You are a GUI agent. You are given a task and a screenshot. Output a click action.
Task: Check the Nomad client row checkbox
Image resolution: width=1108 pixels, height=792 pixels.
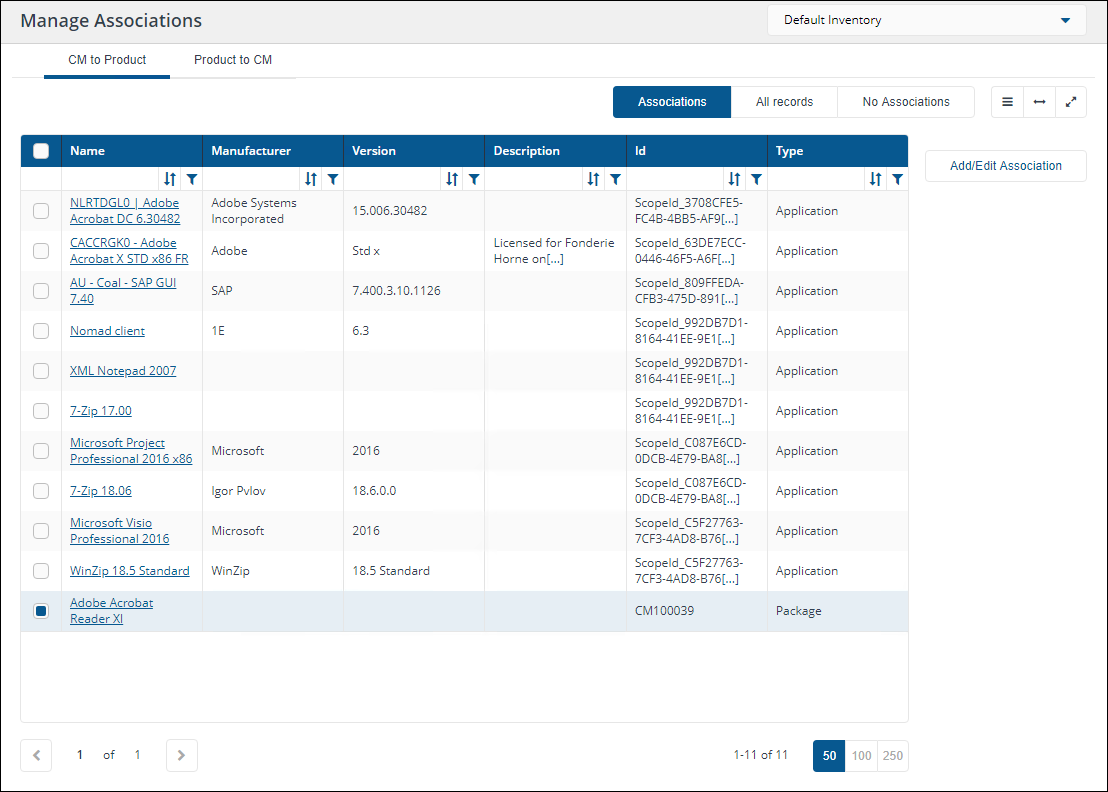[41, 331]
